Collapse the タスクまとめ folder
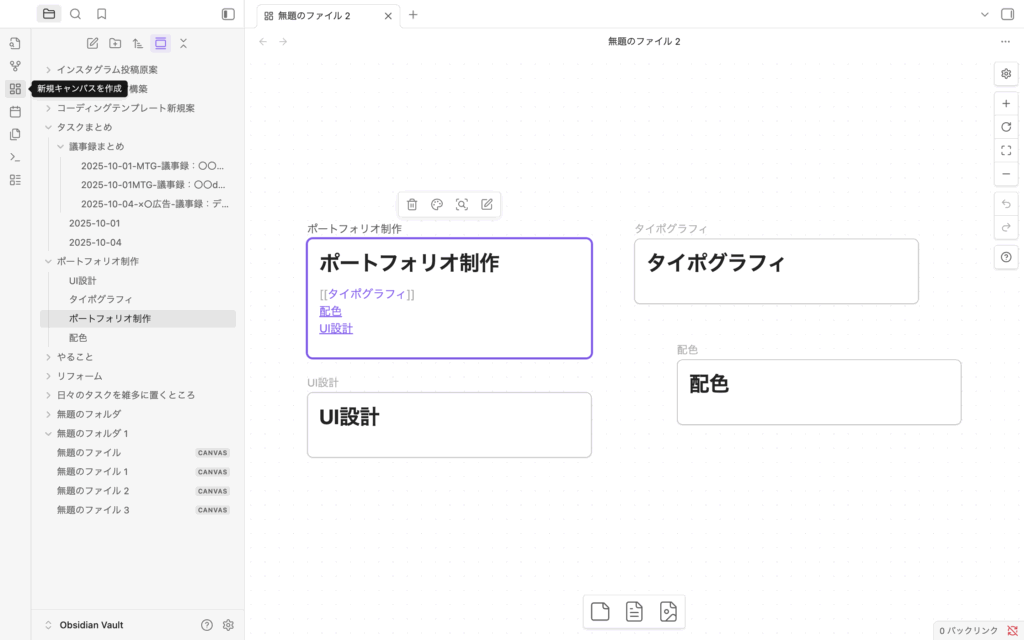The image size is (1024, 640). coord(48,128)
